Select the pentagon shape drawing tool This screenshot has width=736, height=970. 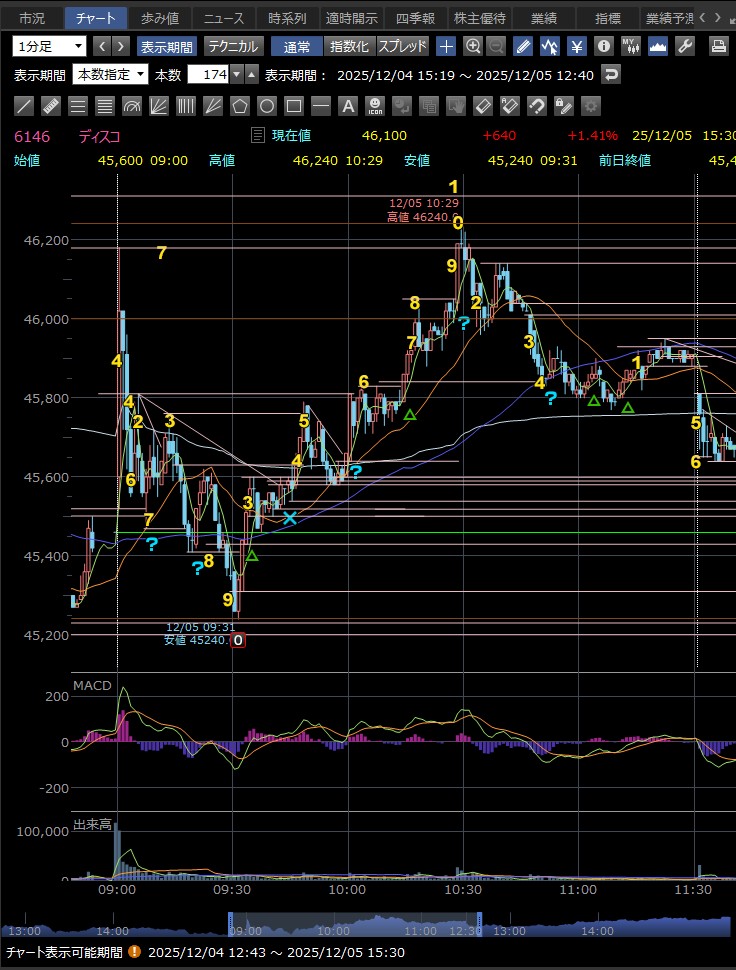click(240, 106)
